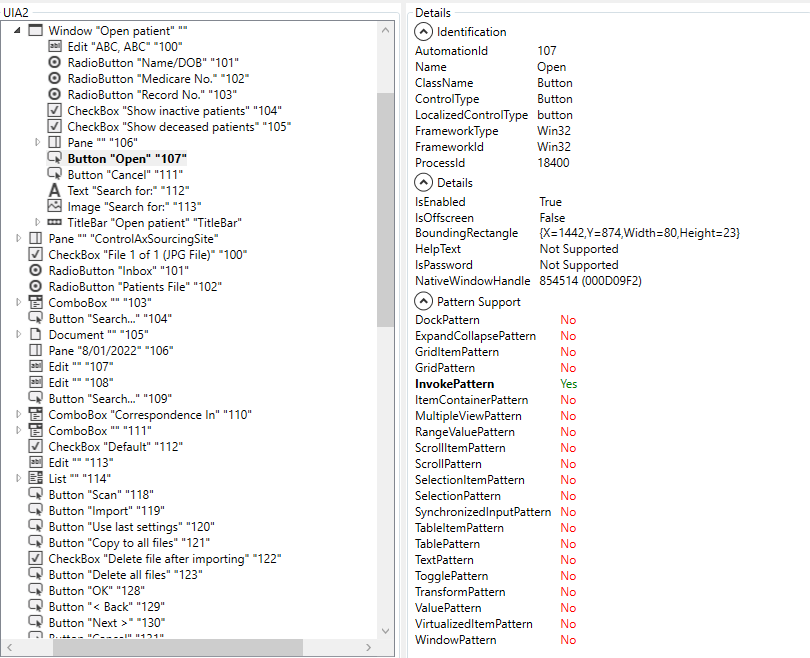Click the ComboBox icon for "Correspondence In"
This screenshot has width=810, height=658.
[36, 414]
